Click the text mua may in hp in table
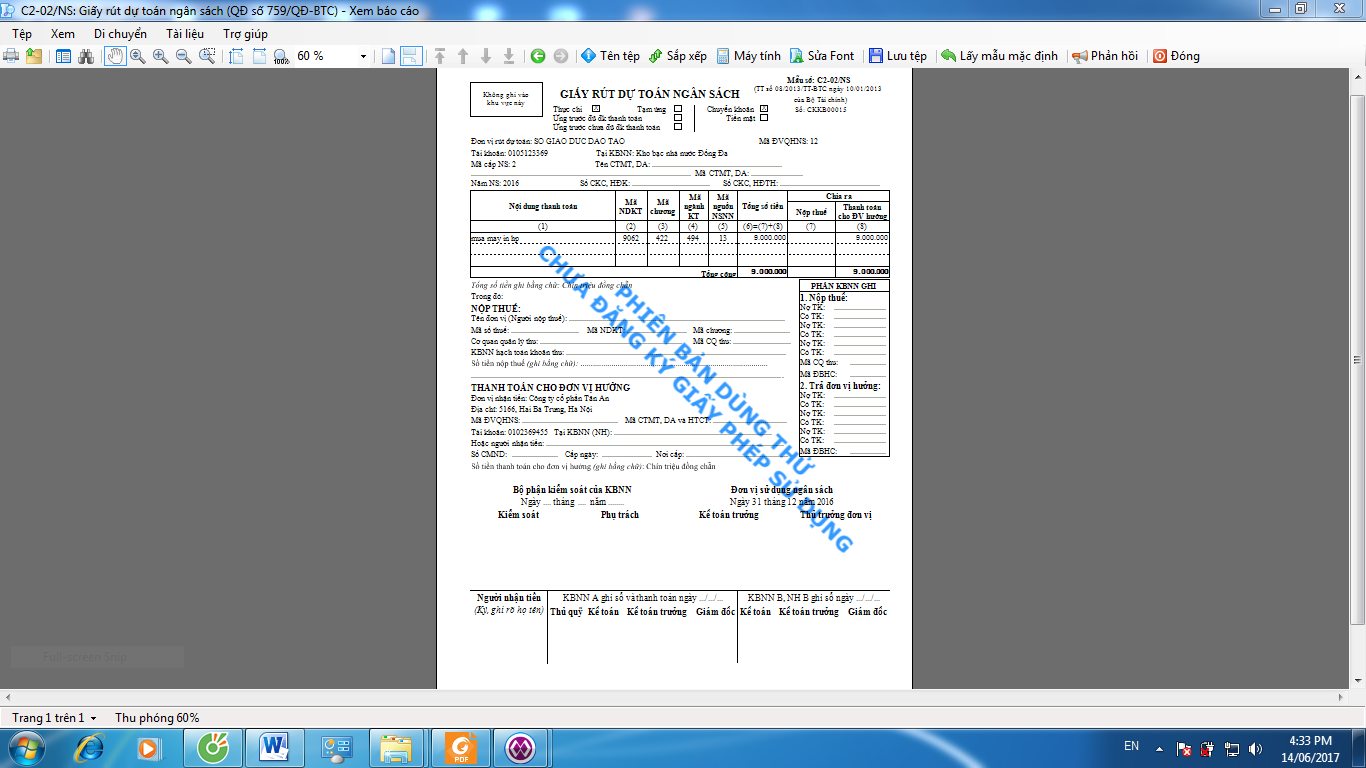Image resolution: width=1366 pixels, height=768 pixels. (495, 239)
